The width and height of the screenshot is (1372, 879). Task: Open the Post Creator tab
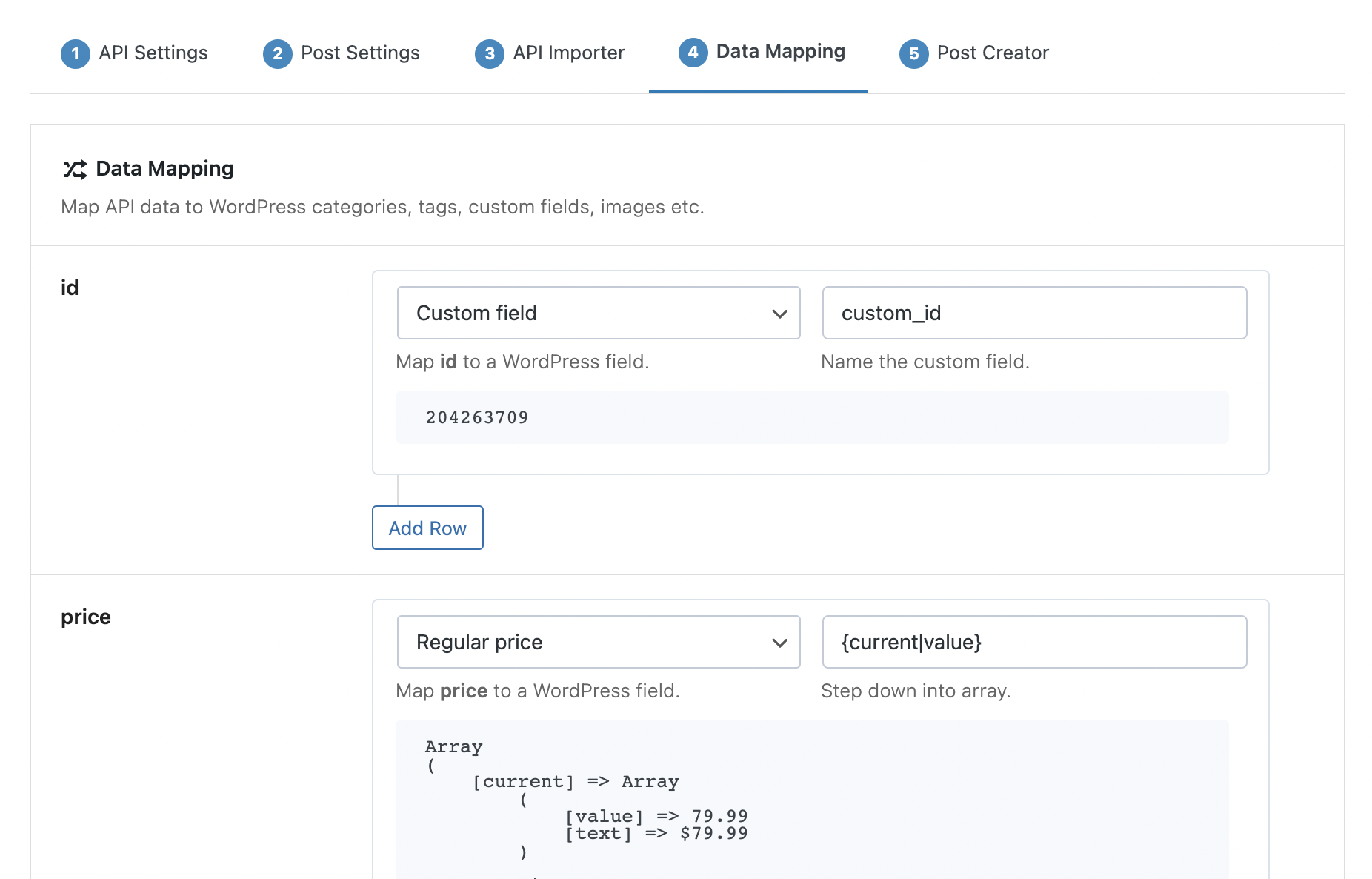pyautogui.click(x=974, y=53)
